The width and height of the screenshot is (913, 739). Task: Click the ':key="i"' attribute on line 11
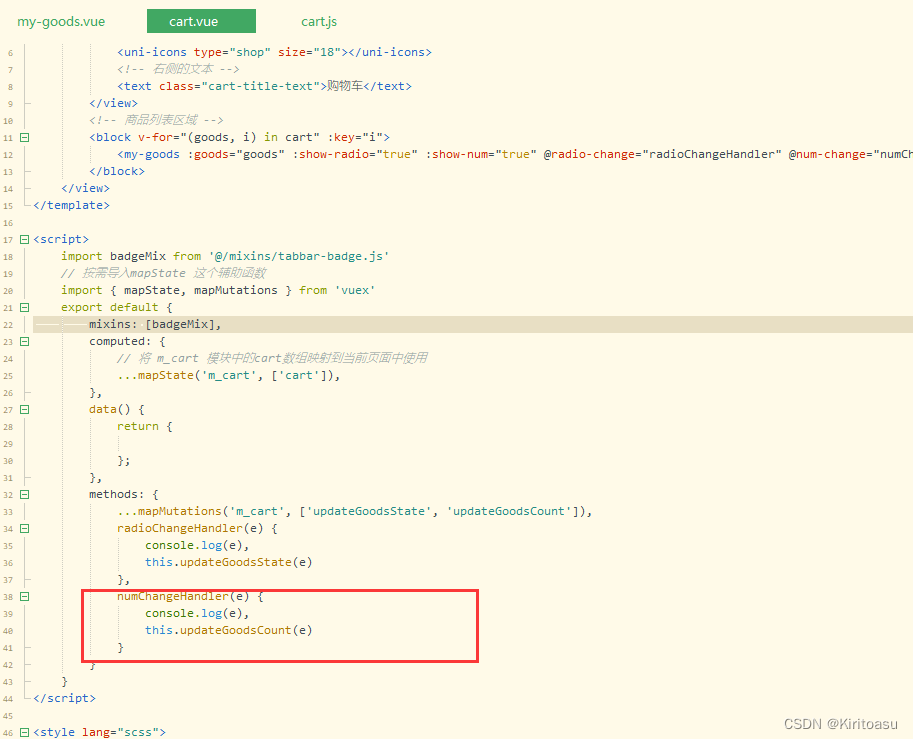355,137
